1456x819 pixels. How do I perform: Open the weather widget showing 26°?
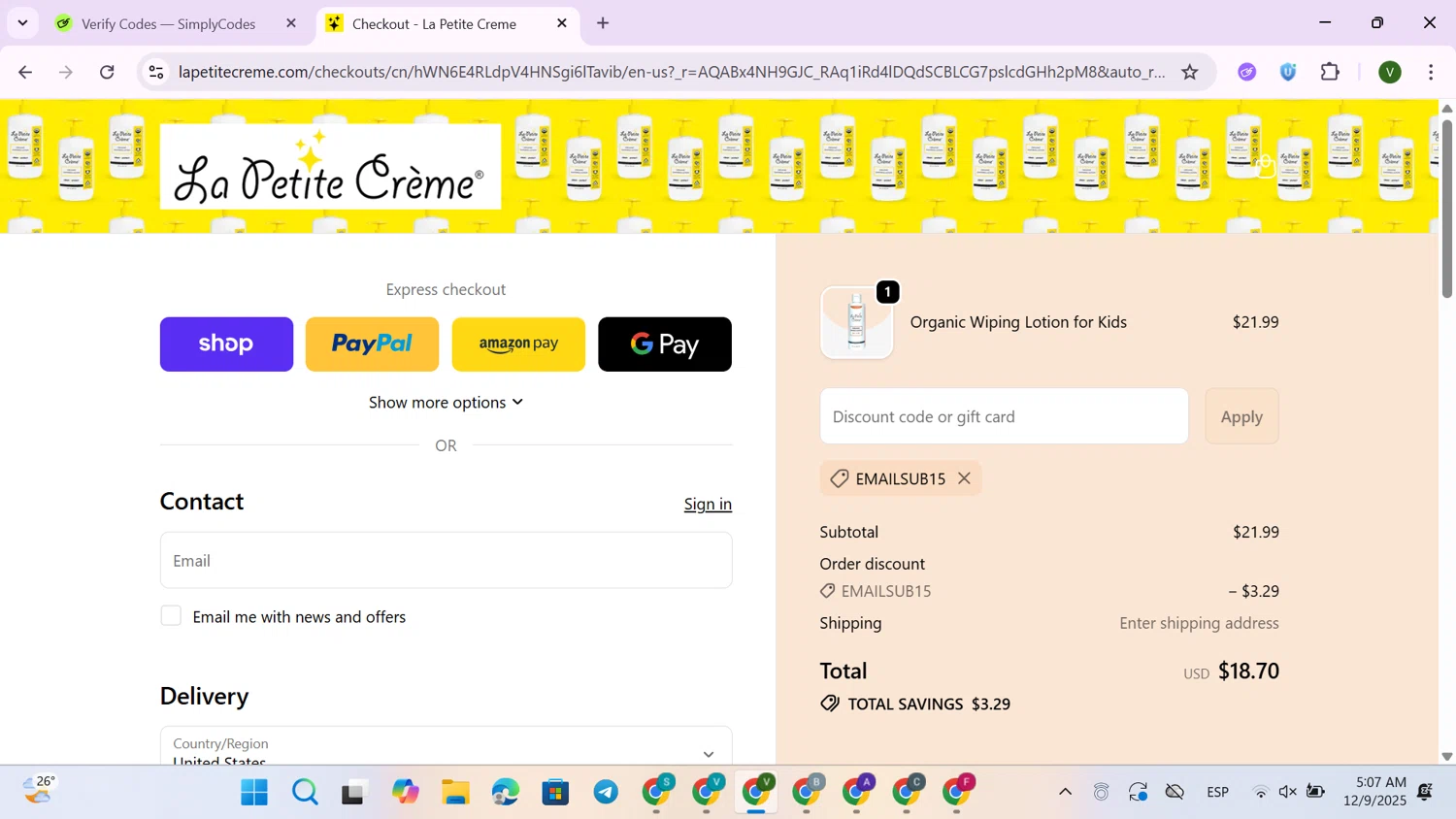(39, 791)
